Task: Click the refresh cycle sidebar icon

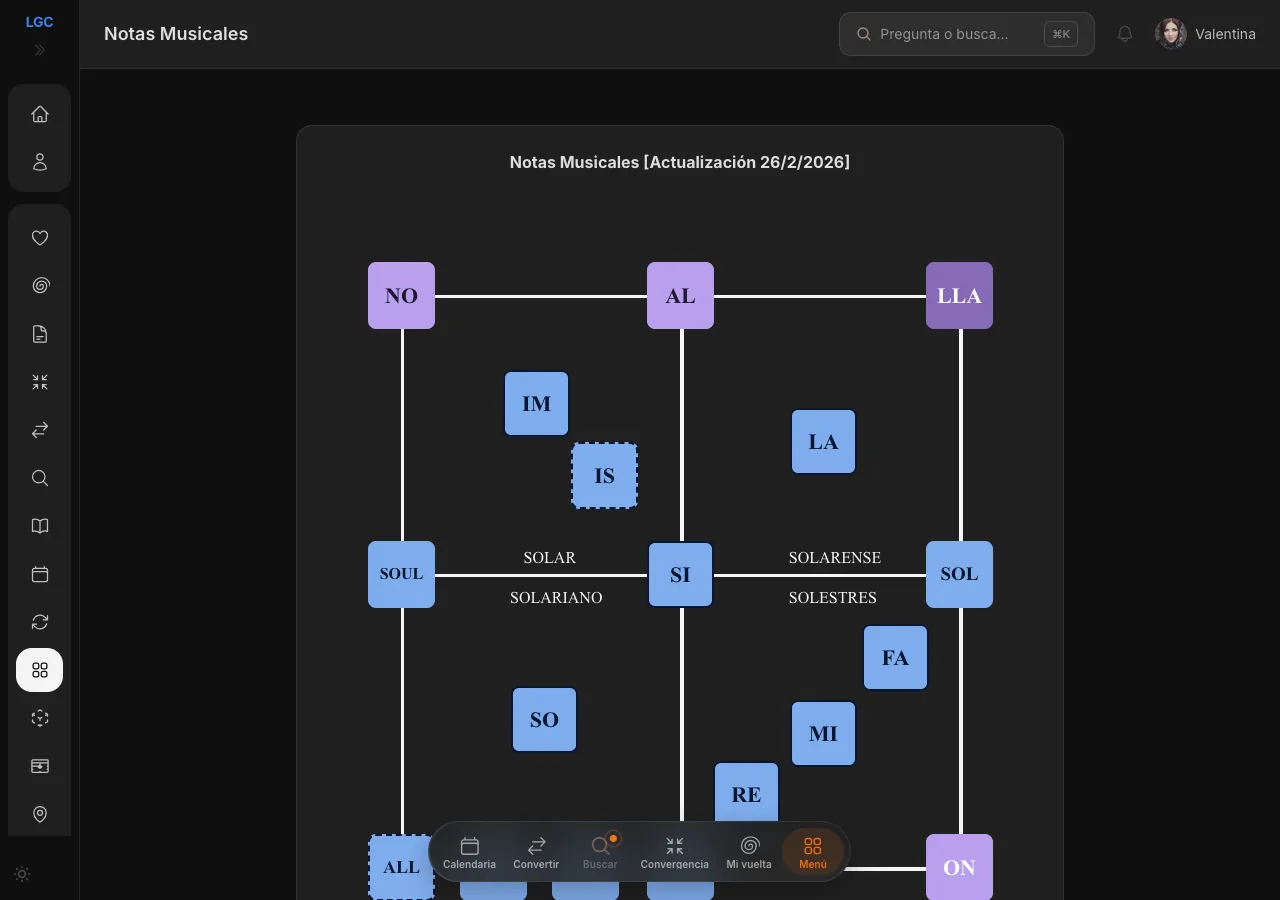Action: 40,622
